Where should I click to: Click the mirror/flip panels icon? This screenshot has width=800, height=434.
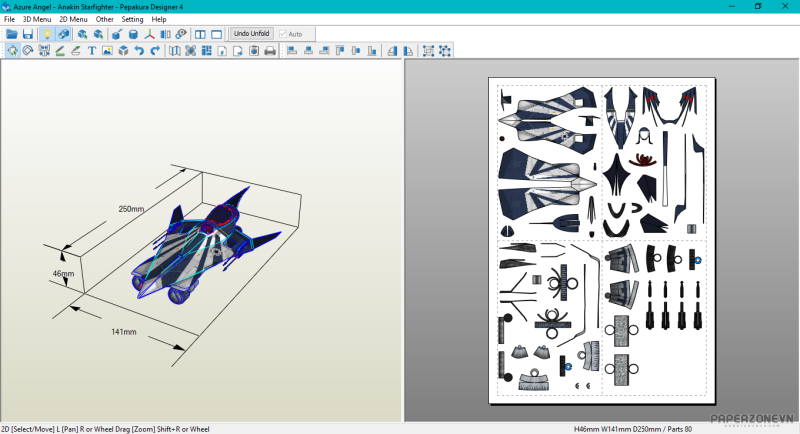tap(165, 34)
